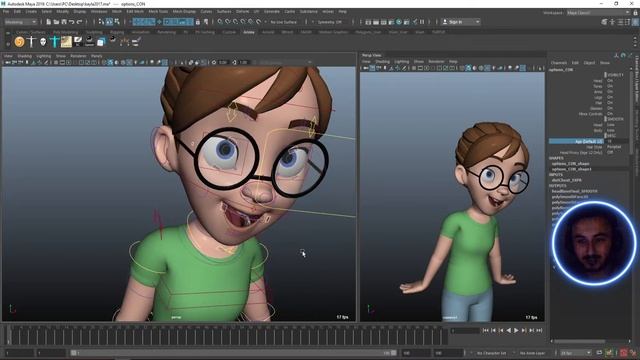Click the skull mask shelf icon
This screenshot has width=640, height=360.
tap(43, 41)
